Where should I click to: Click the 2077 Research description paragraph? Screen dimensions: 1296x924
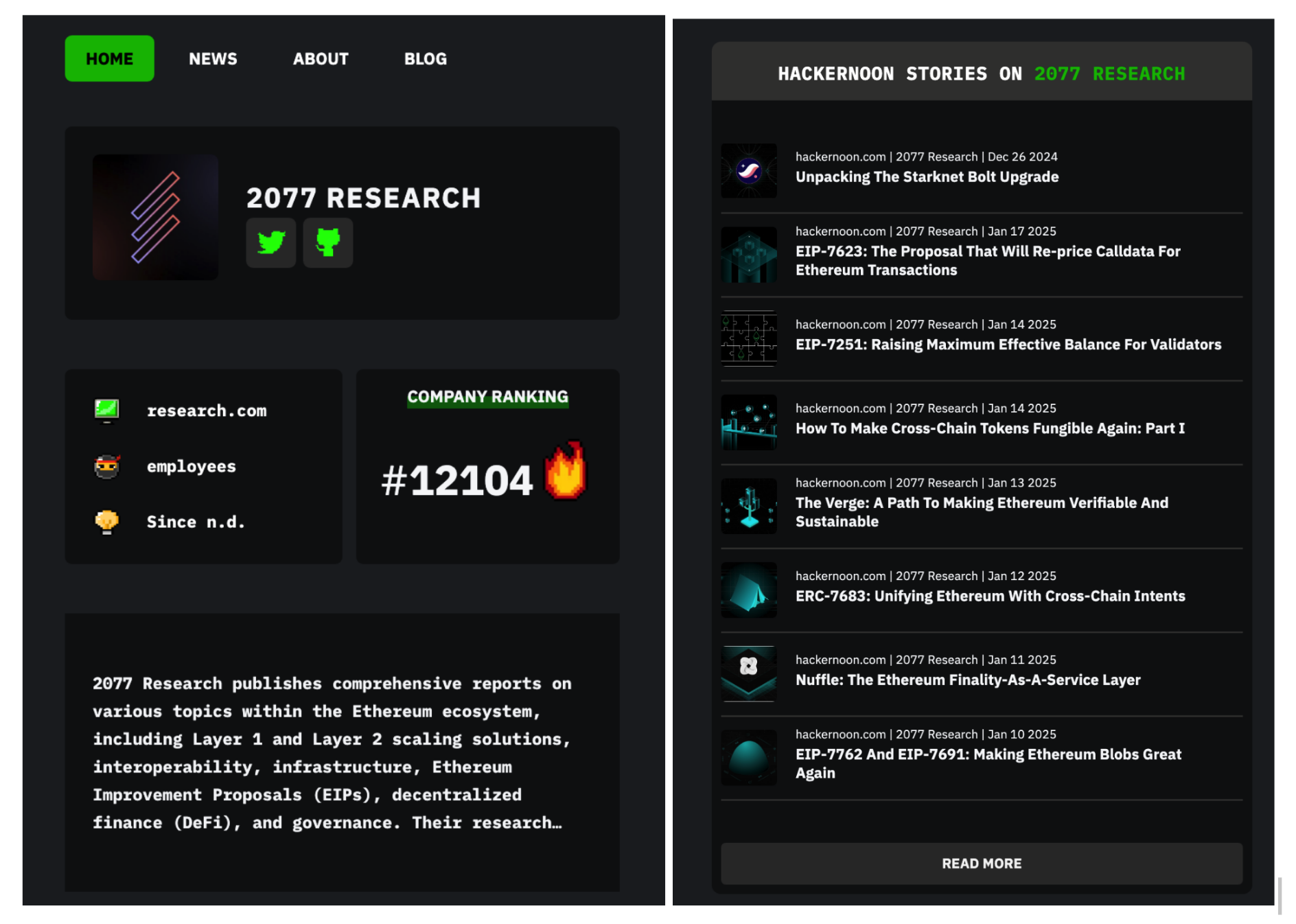[332, 752]
